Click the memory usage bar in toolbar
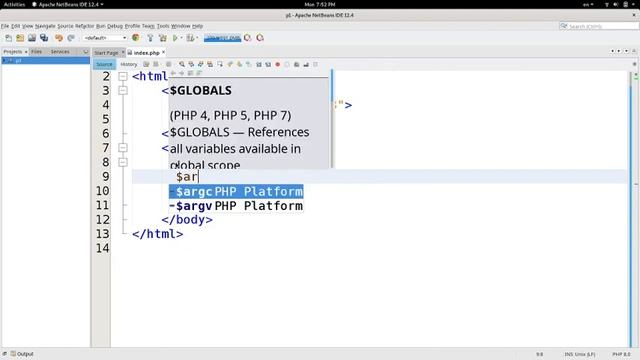Image resolution: width=640 pixels, height=360 pixels. click(222, 38)
